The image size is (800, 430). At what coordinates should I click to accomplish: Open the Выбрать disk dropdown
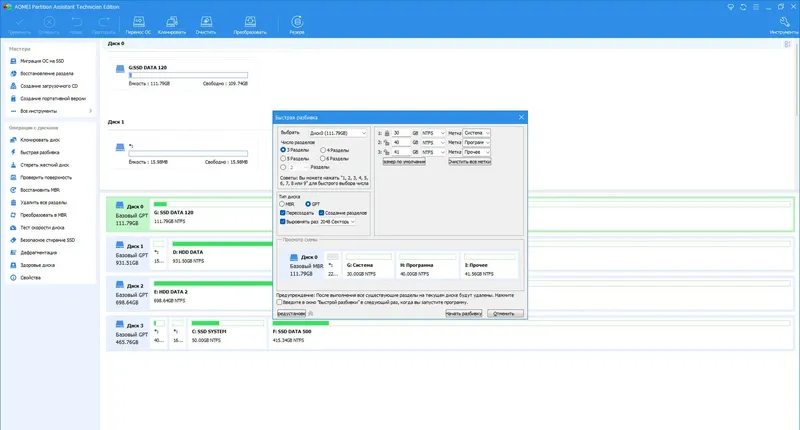point(338,133)
